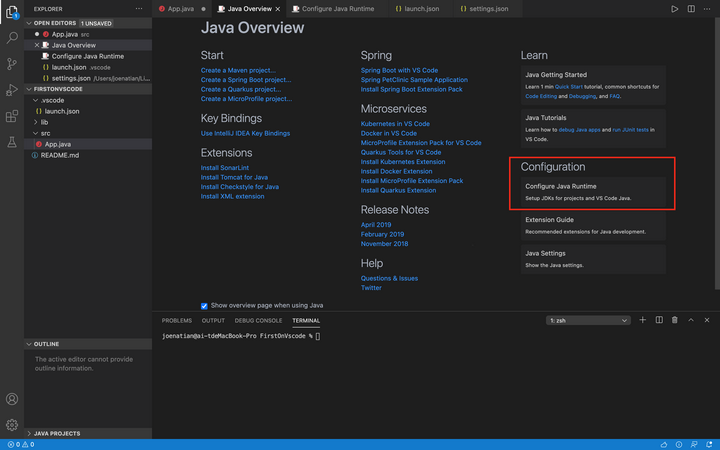The image size is (720, 450).
Task: Open the Search view in activity bar
Action: pos(12,38)
